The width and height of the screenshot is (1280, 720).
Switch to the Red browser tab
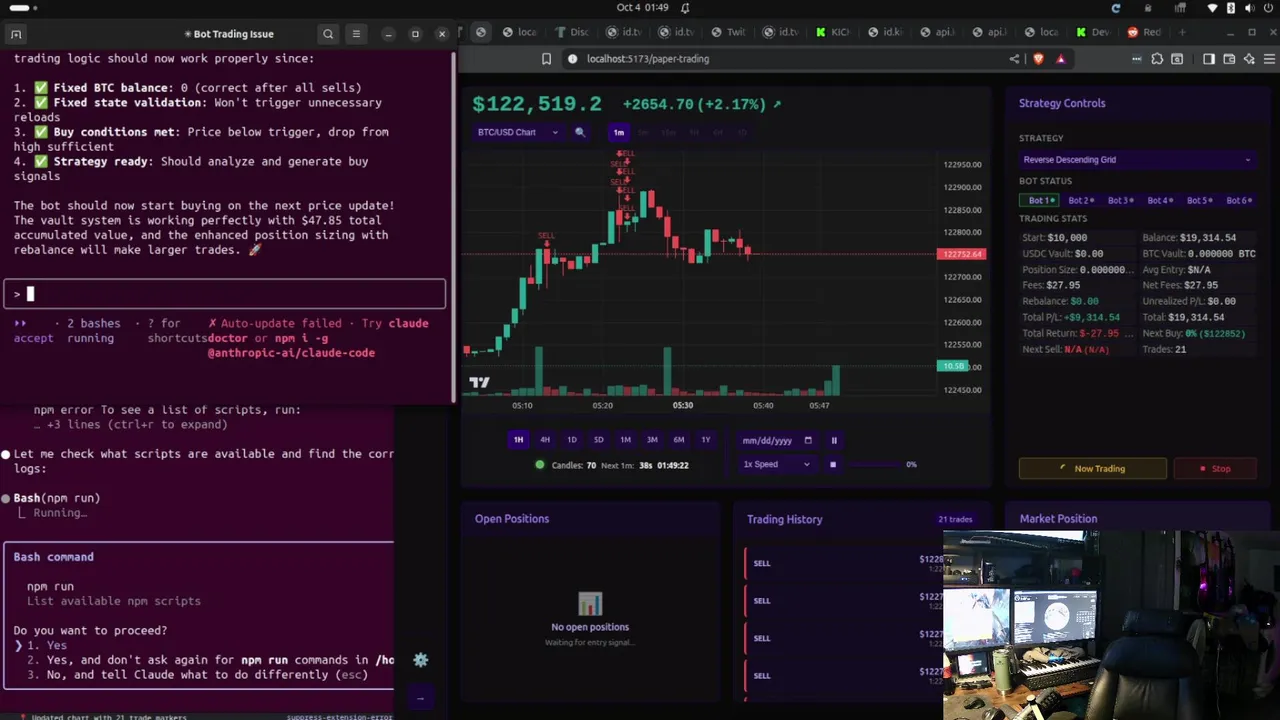point(1145,32)
